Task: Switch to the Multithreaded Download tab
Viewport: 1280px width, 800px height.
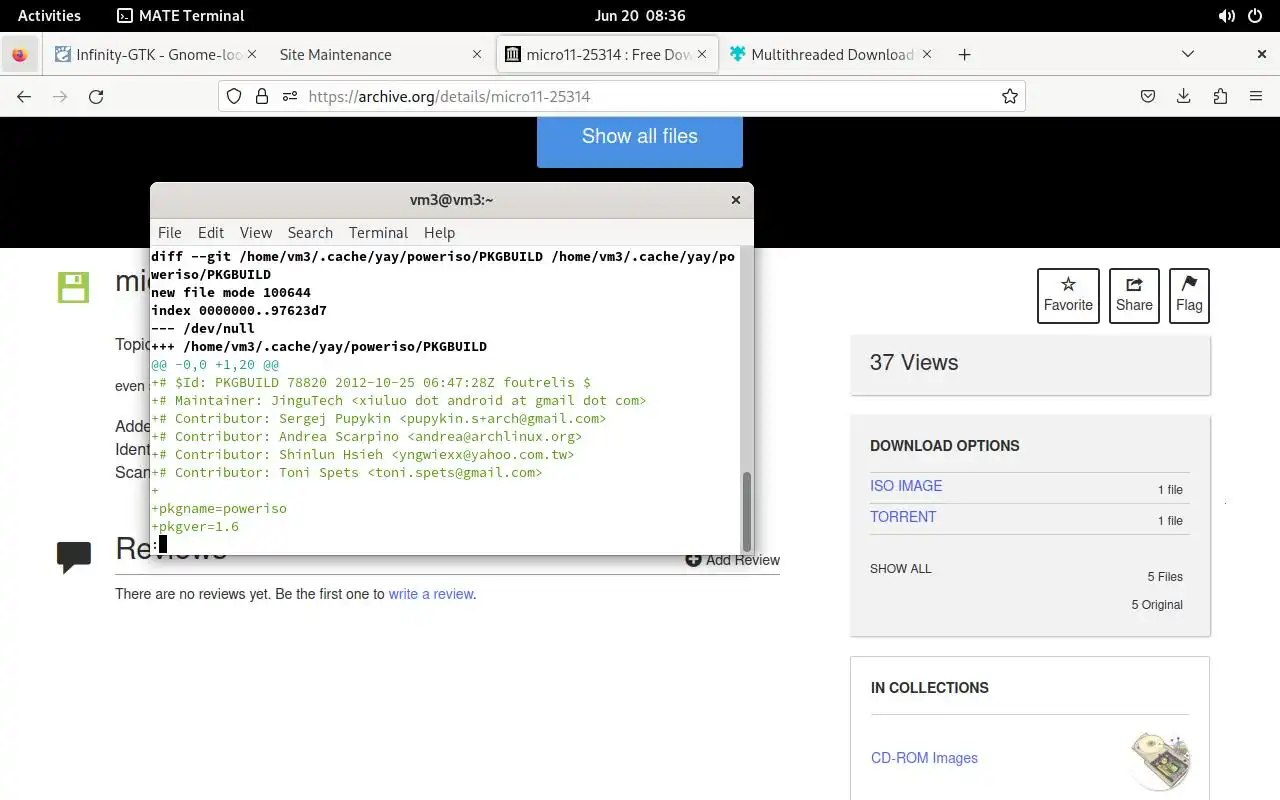Action: pyautogui.click(x=830, y=55)
